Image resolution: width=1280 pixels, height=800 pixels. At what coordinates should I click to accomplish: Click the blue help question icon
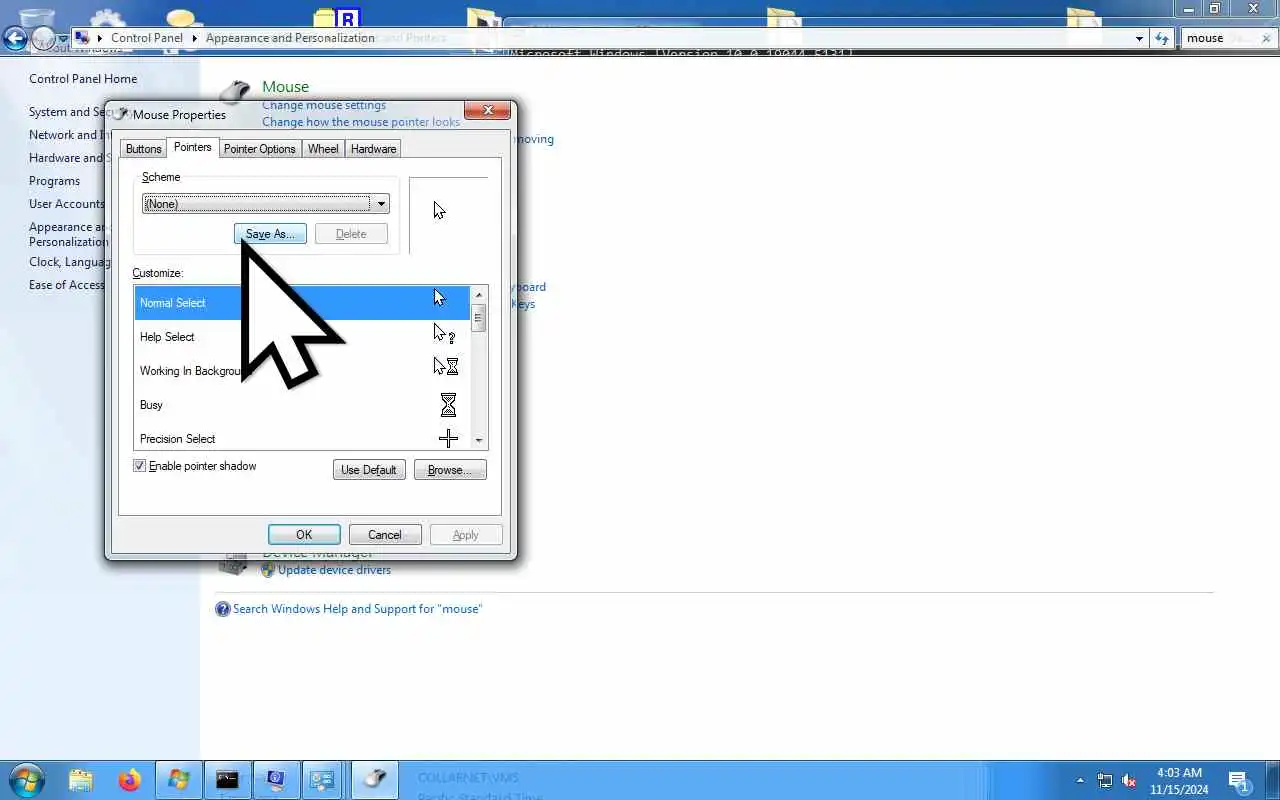223,609
